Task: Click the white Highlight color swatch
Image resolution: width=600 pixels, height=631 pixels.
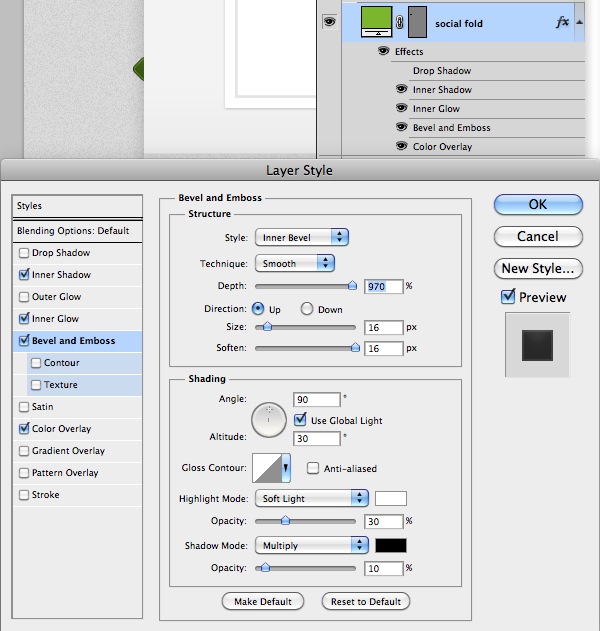Action: (391, 498)
